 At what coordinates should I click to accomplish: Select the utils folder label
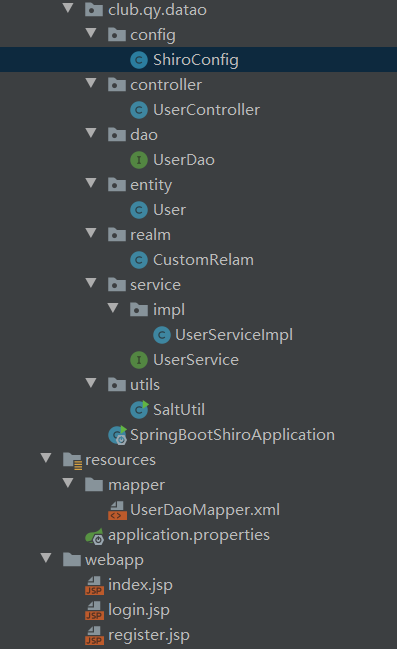[145, 385]
